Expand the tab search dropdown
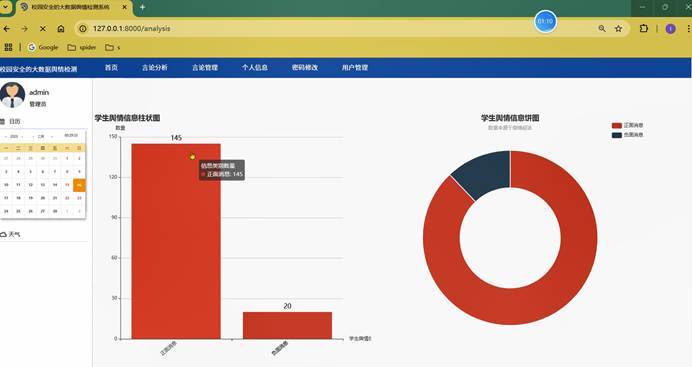Image resolution: width=692 pixels, height=367 pixels. coord(5,7)
